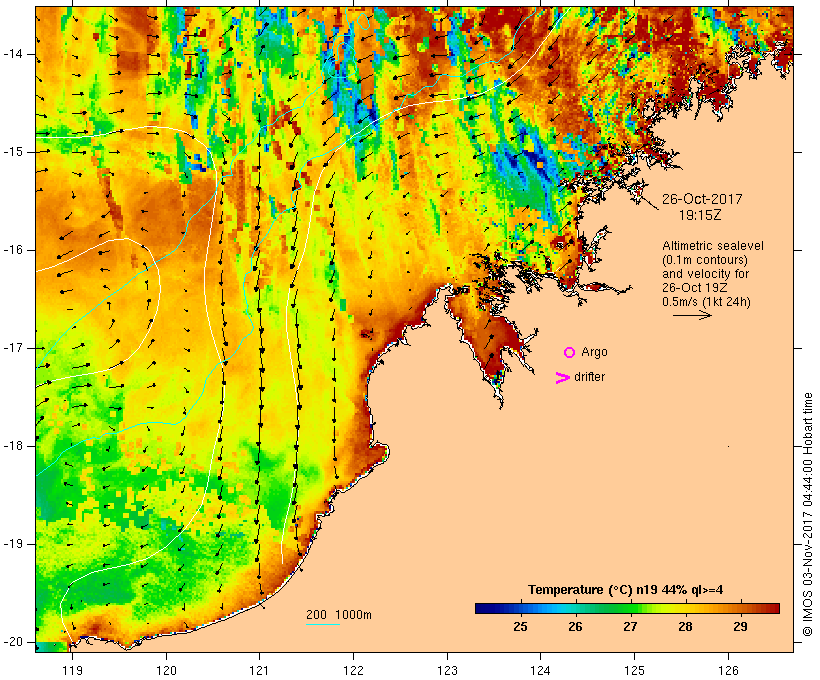The width and height of the screenshot is (820, 680).
Task: Click the magenta drifter arrow symbol
Action: (563, 378)
